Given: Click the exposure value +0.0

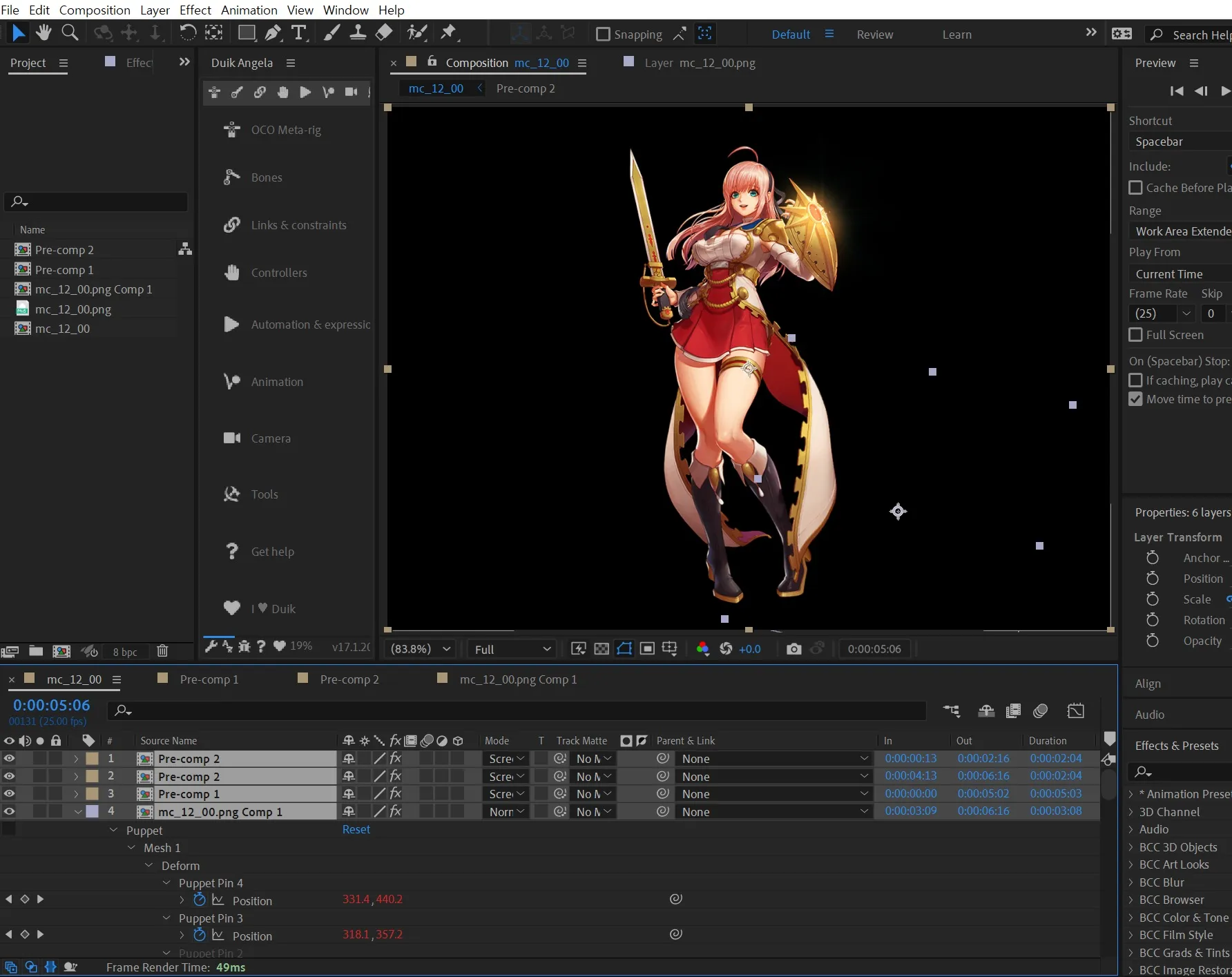Looking at the screenshot, I should coord(750,649).
